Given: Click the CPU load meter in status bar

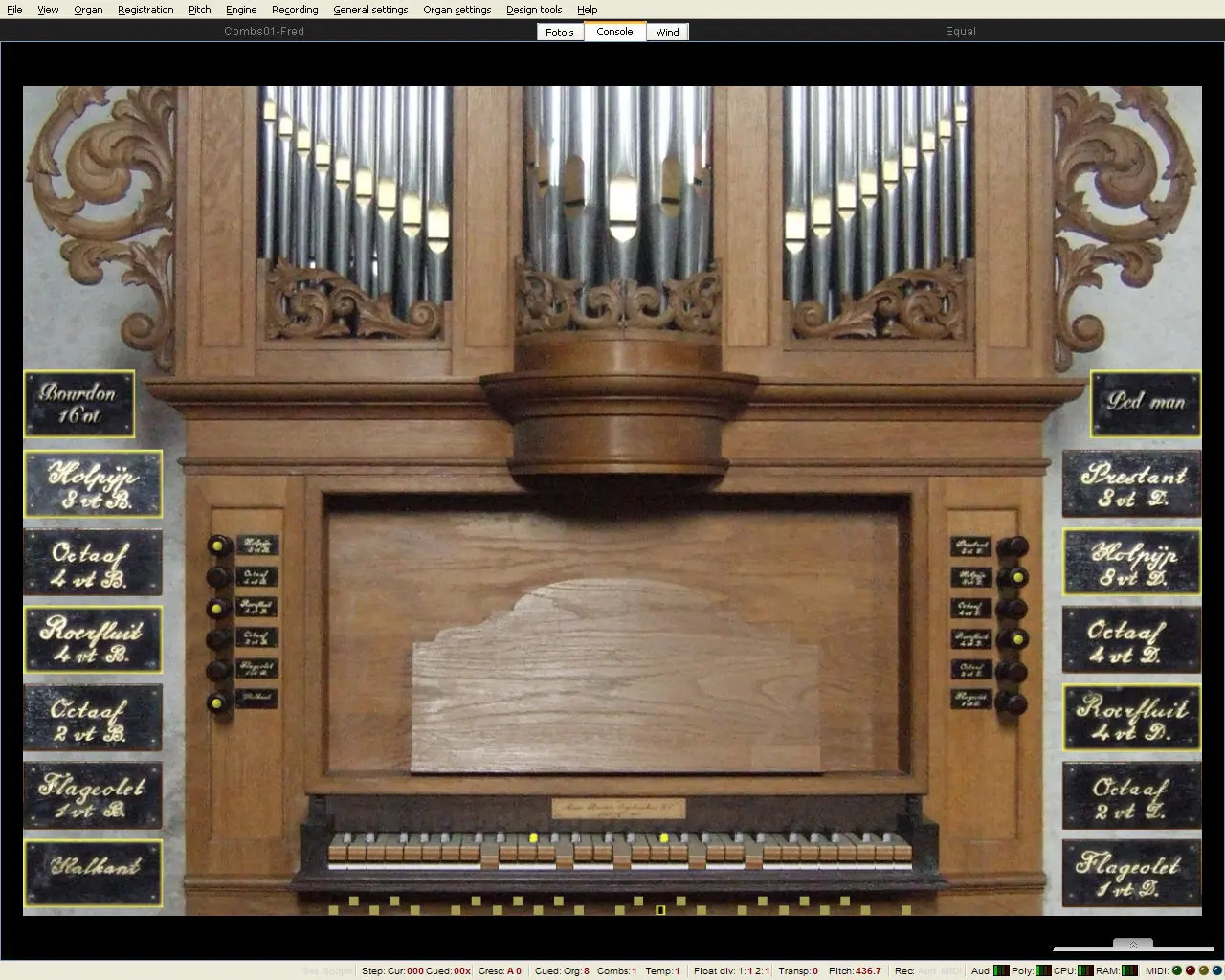Looking at the screenshot, I should [1085, 970].
